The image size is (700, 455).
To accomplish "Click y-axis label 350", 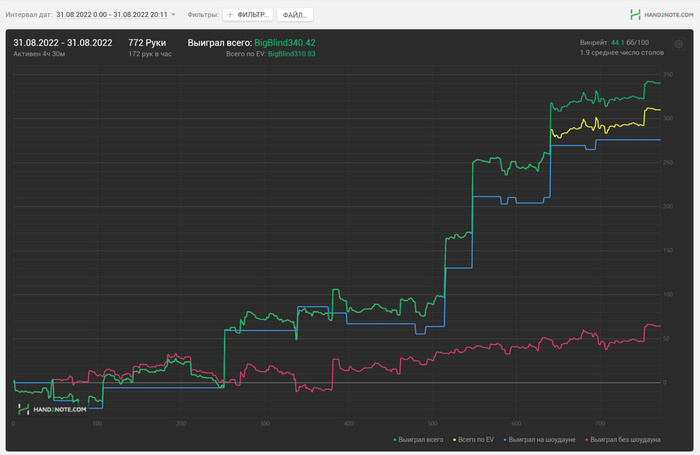I will pyautogui.click(x=668, y=75).
